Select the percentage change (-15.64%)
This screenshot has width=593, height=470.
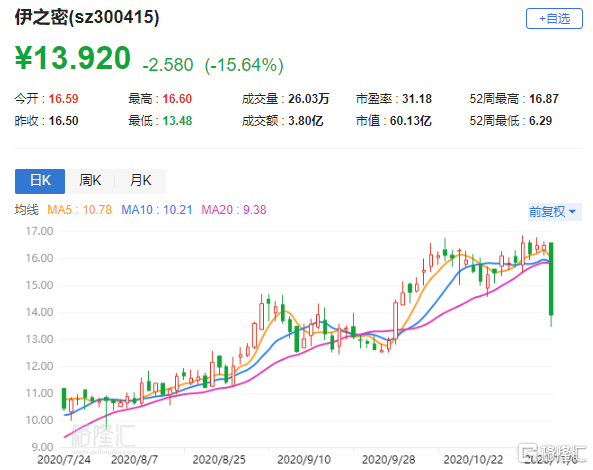coord(244,65)
